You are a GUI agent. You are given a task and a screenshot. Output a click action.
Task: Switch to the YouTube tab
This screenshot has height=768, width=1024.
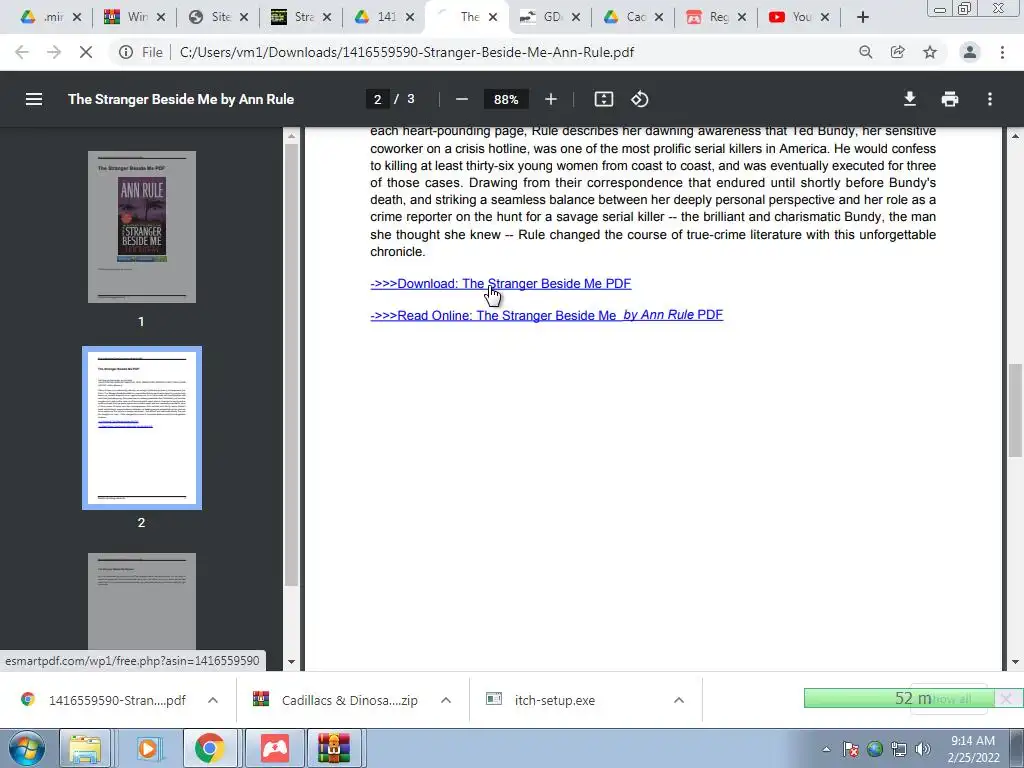(x=790, y=18)
